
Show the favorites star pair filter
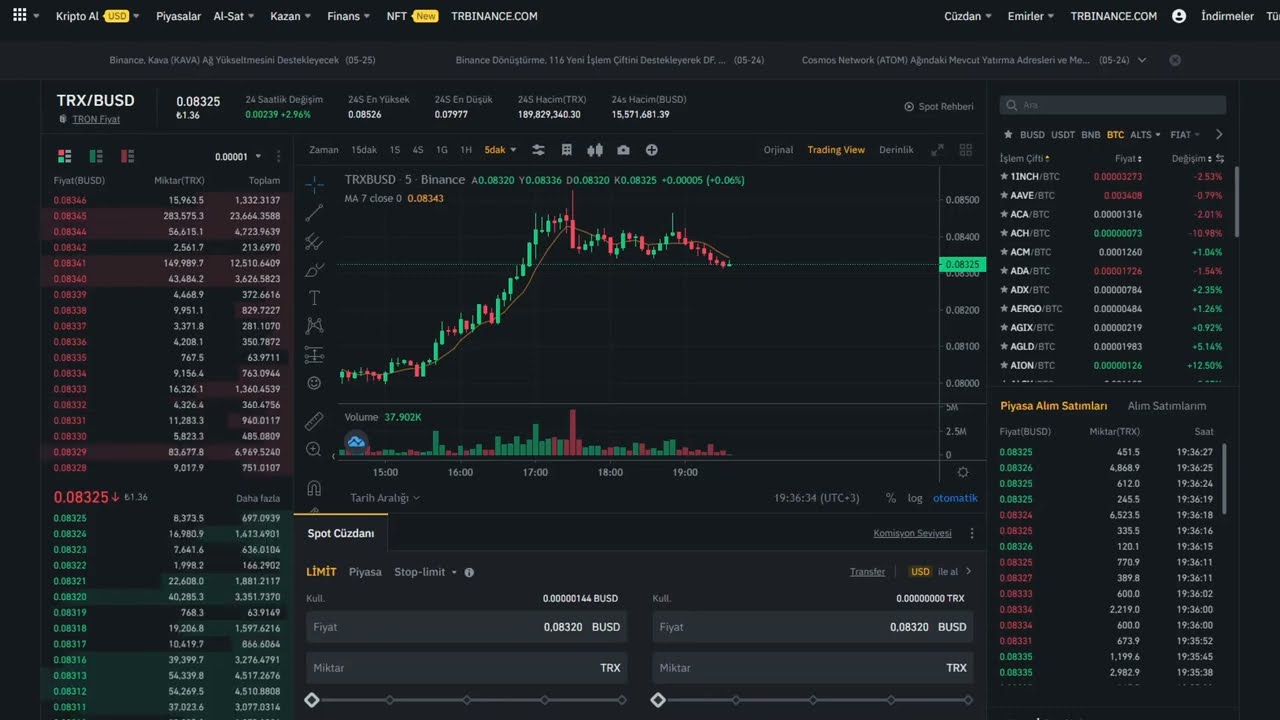tap(1009, 134)
